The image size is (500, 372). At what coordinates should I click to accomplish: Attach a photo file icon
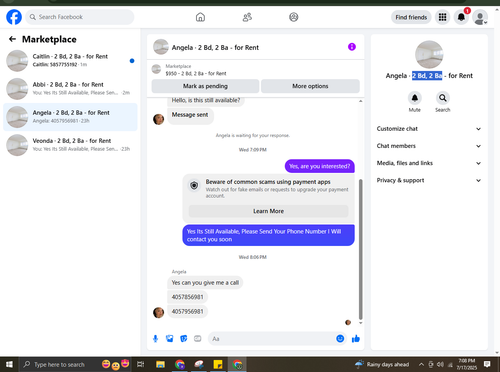click(x=170, y=339)
